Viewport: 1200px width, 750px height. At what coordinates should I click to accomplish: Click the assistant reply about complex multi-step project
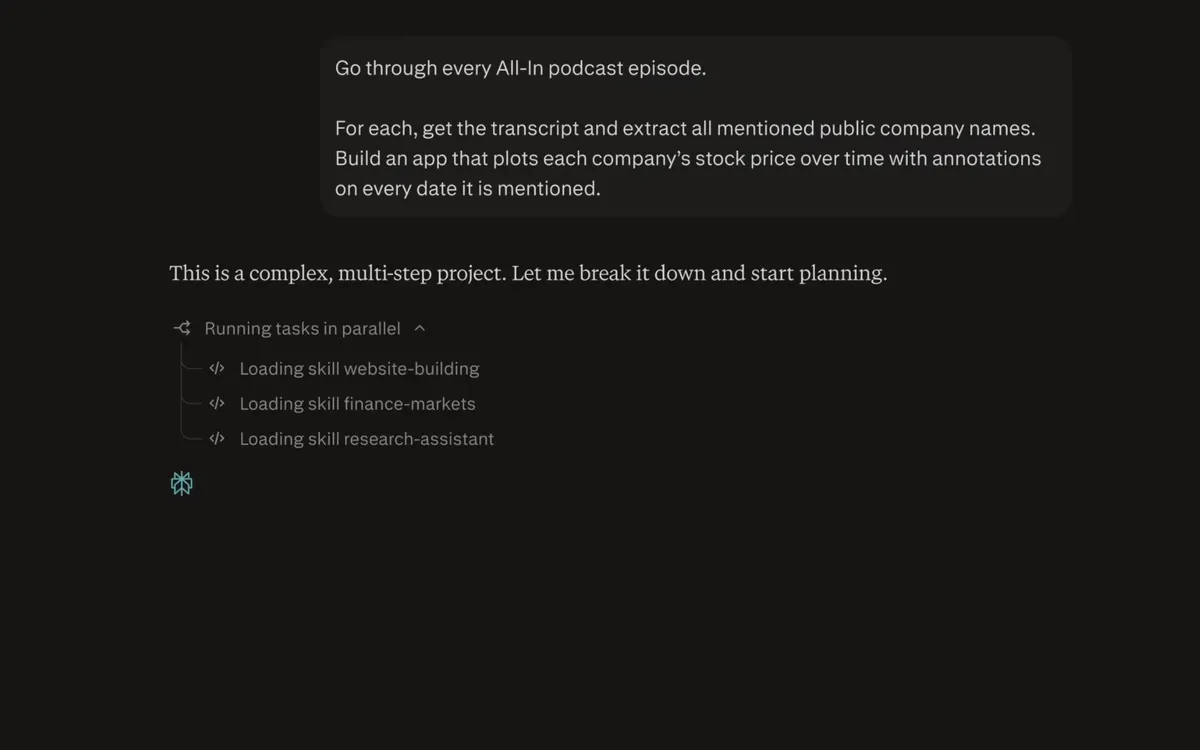click(x=528, y=273)
